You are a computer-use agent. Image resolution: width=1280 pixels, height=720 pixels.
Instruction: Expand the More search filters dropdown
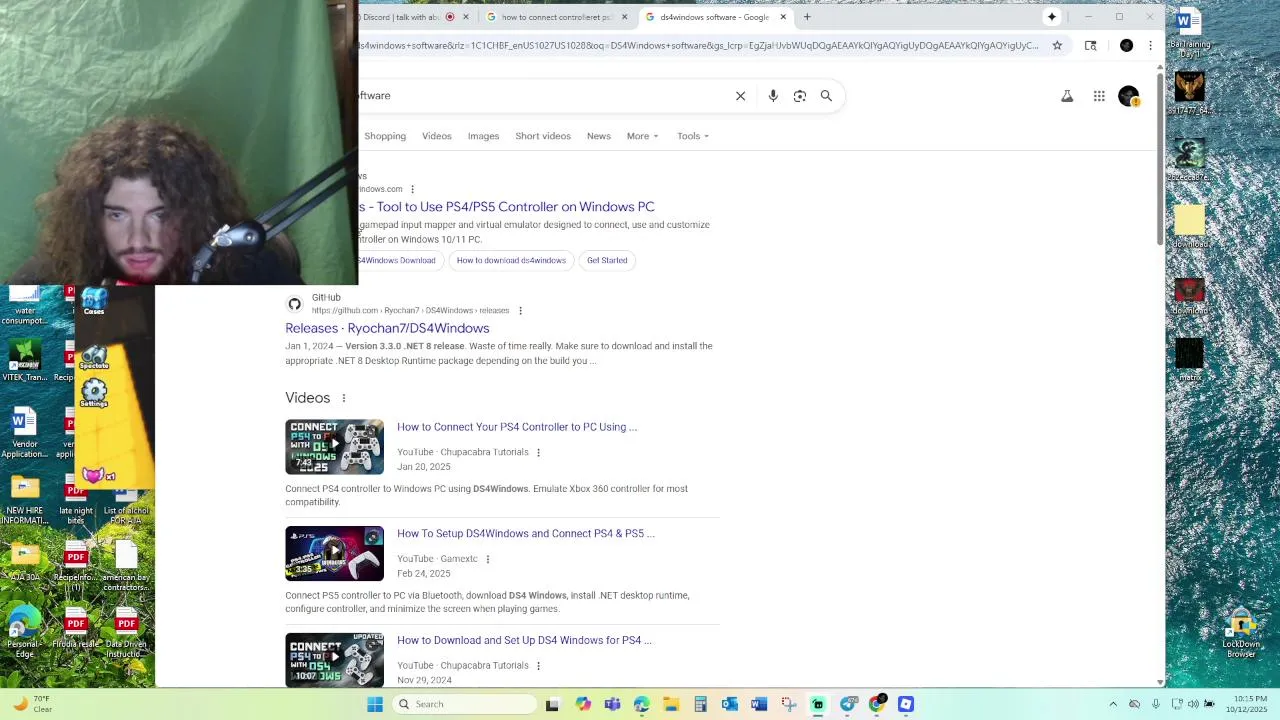tap(643, 136)
